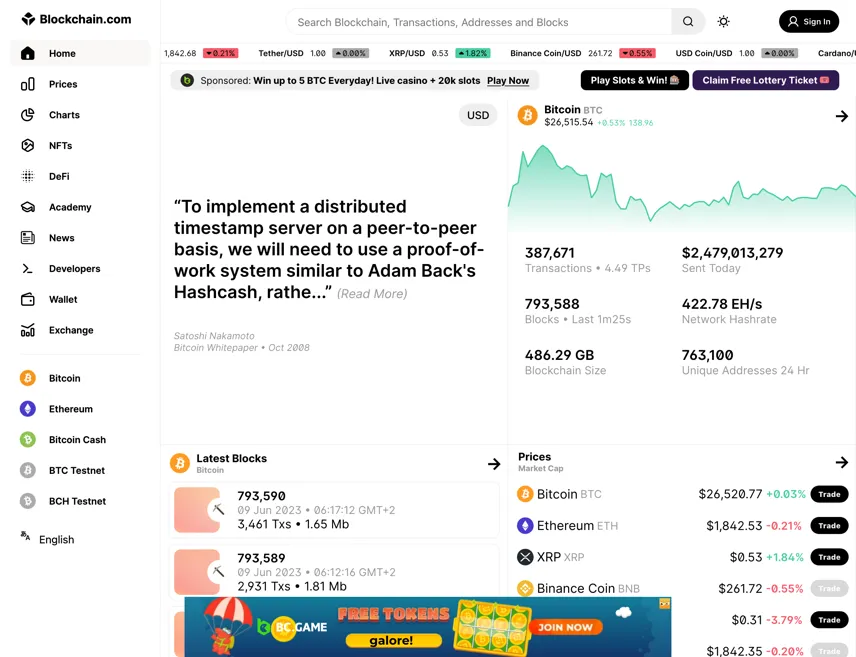Screen dimensions: 856x657
Task: Open the Charts pie icon
Action: (28, 115)
